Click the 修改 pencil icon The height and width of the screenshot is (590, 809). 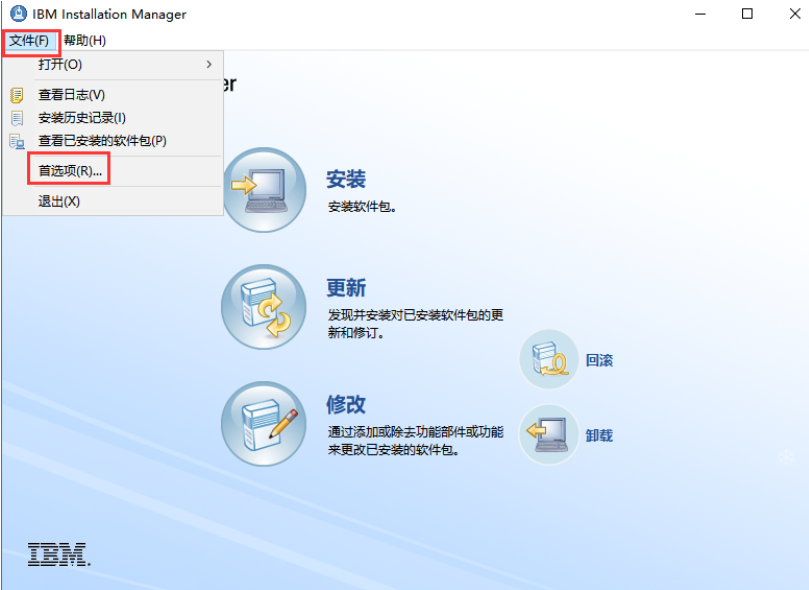(264, 424)
